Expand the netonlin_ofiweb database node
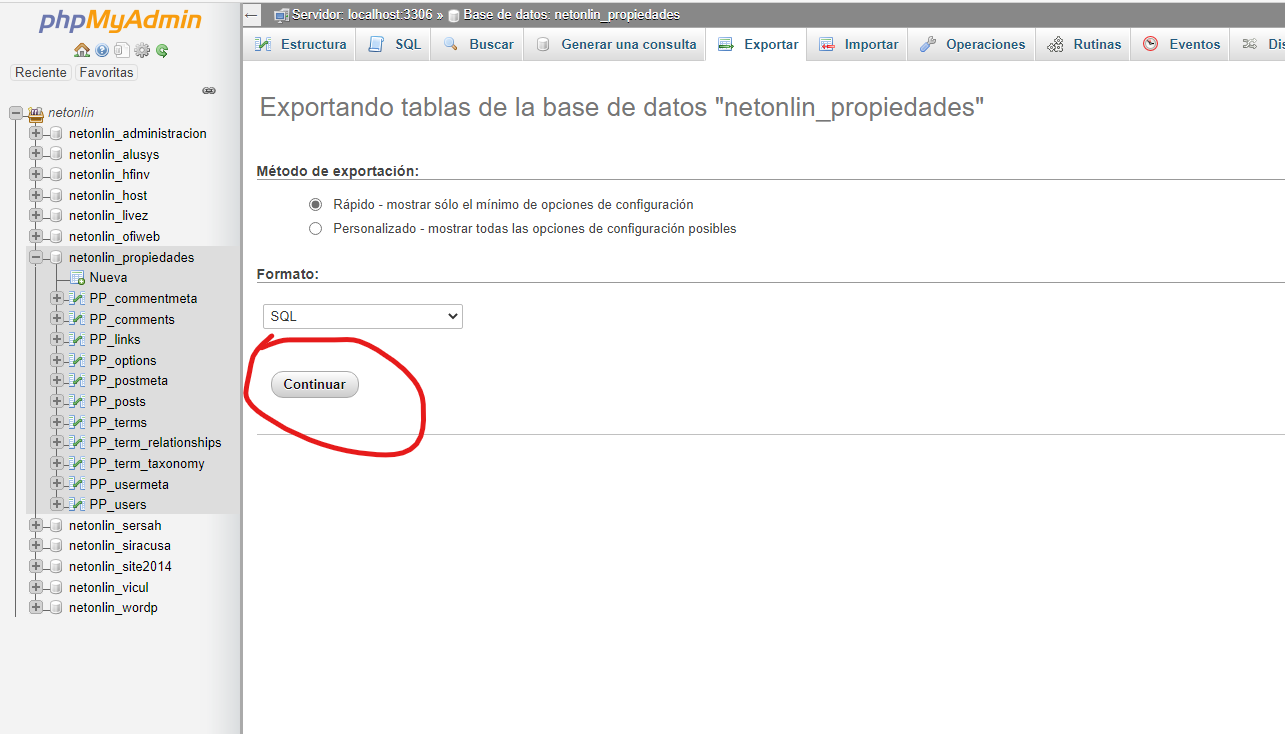The image size is (1285, 734). [x=36, y=236]
